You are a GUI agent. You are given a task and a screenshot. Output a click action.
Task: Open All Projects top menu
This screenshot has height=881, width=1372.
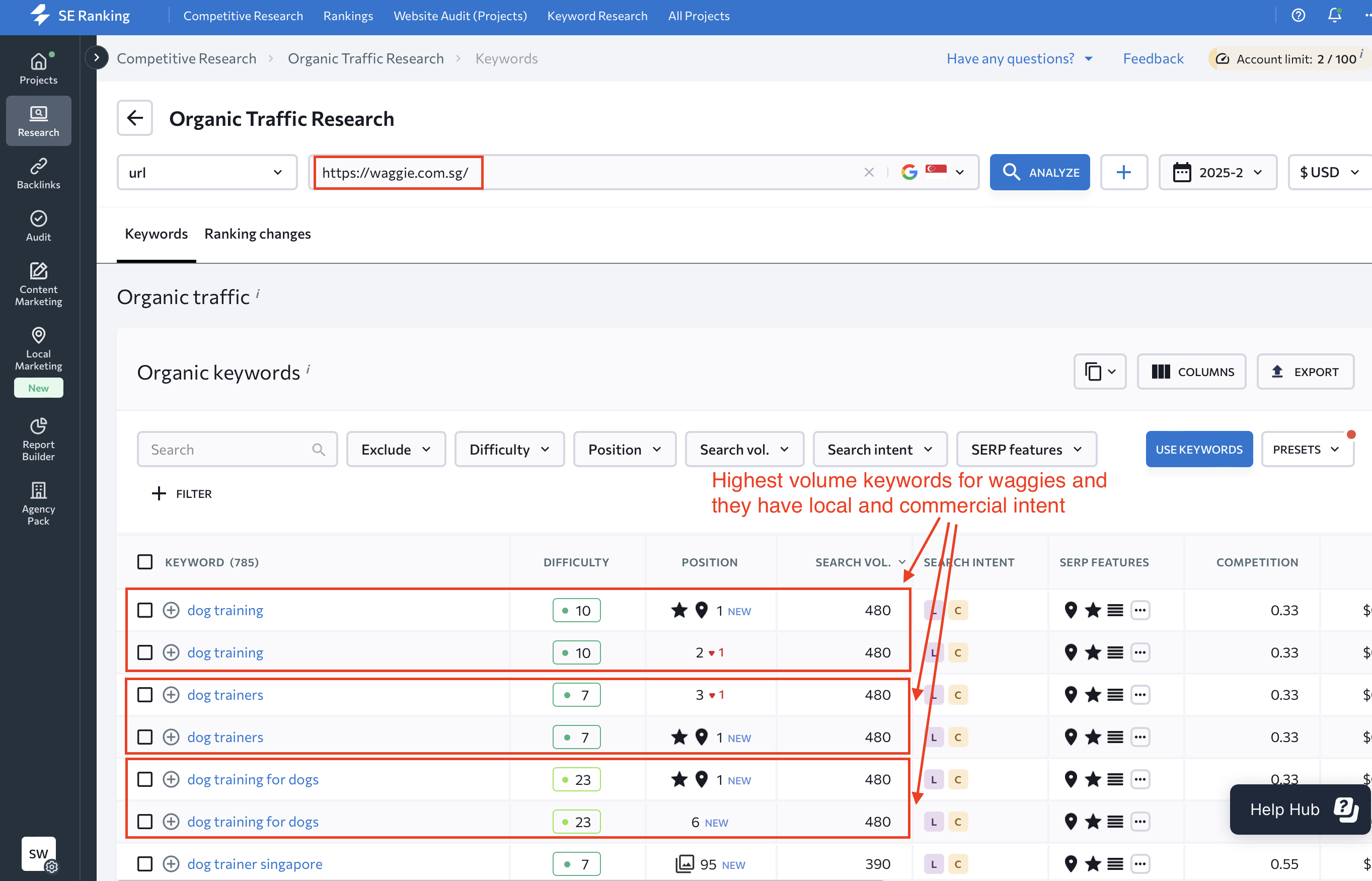point(699,16)
